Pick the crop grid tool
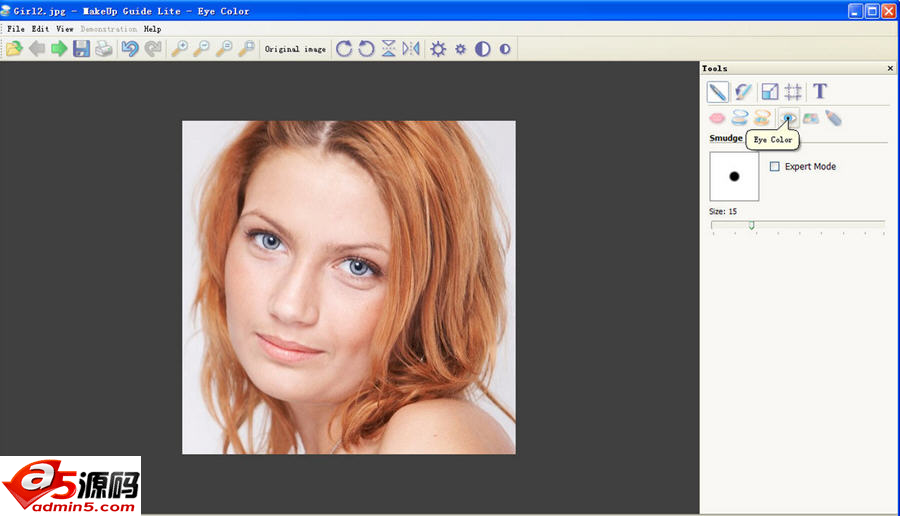This screenshot has width=900, height=516. 793,92
